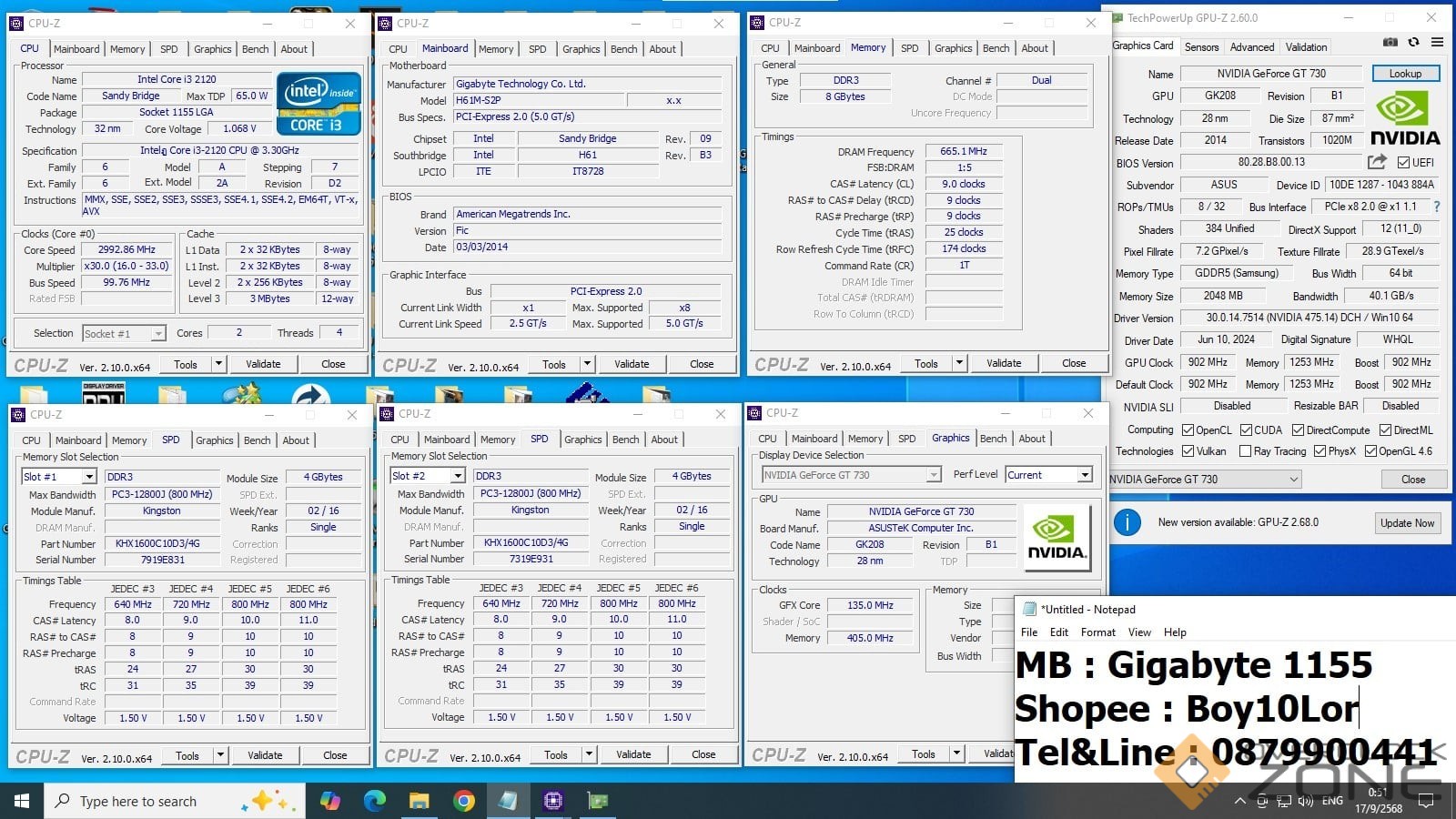Image resolution: width=1456 pixels, height=819 pixels.
Task: Click the GPU-Z screenshot camera icon
Action: coord(1390,42)
